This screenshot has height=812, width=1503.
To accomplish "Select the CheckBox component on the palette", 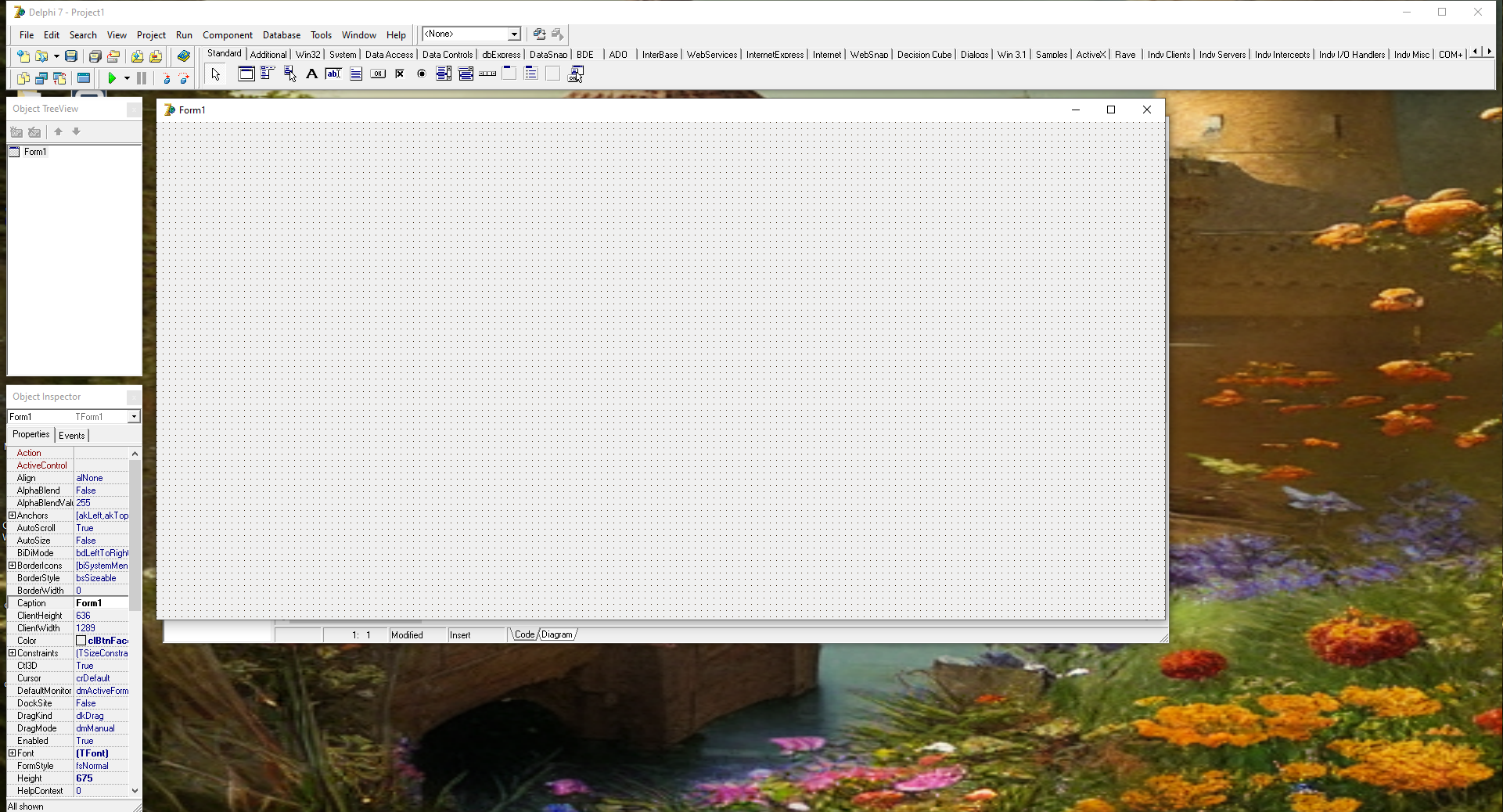I will [x=399, y=74].
